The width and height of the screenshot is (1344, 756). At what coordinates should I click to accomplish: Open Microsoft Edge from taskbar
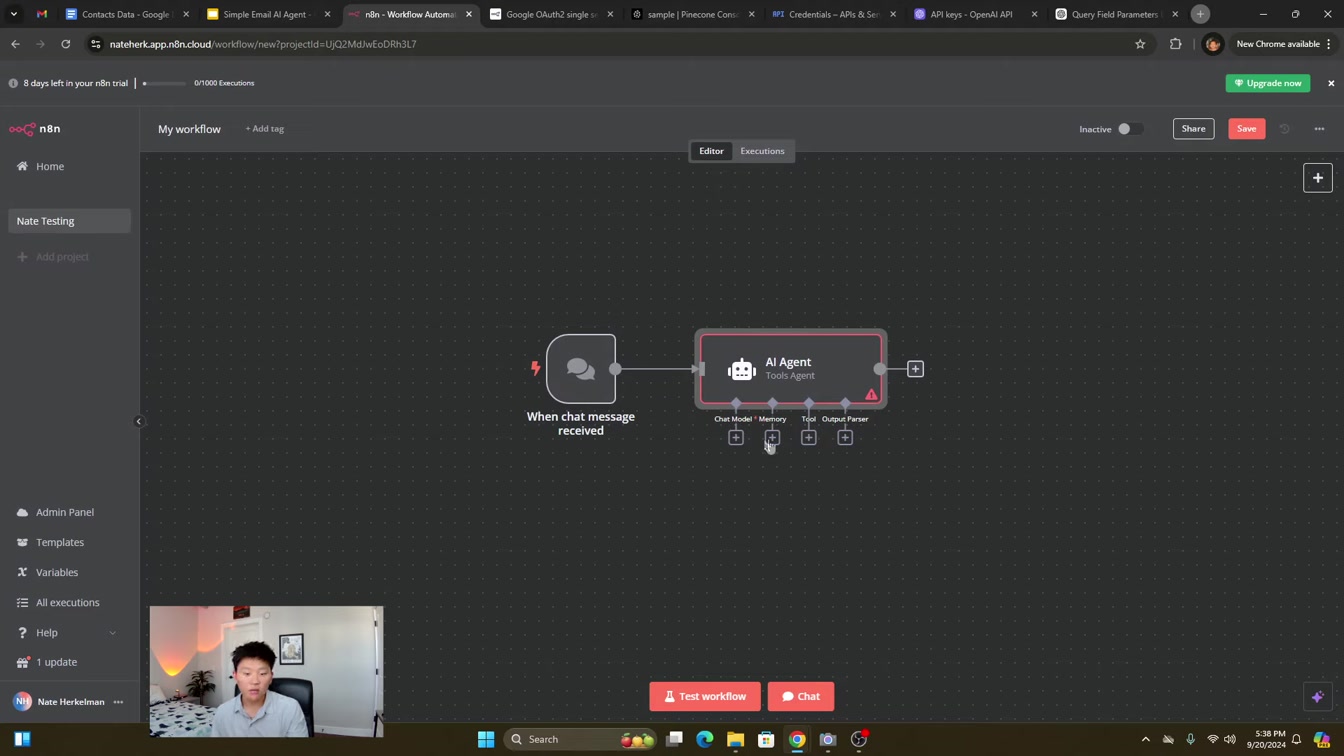705,740
